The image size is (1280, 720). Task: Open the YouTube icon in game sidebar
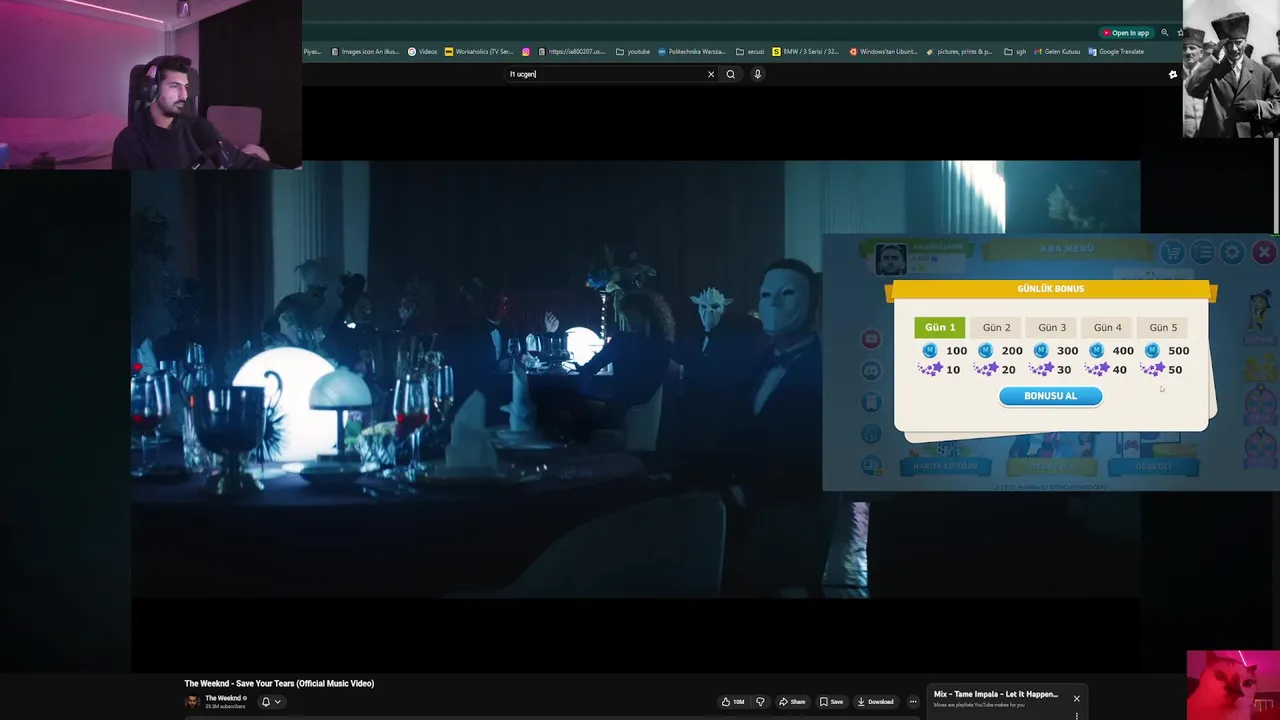(871, 339)
